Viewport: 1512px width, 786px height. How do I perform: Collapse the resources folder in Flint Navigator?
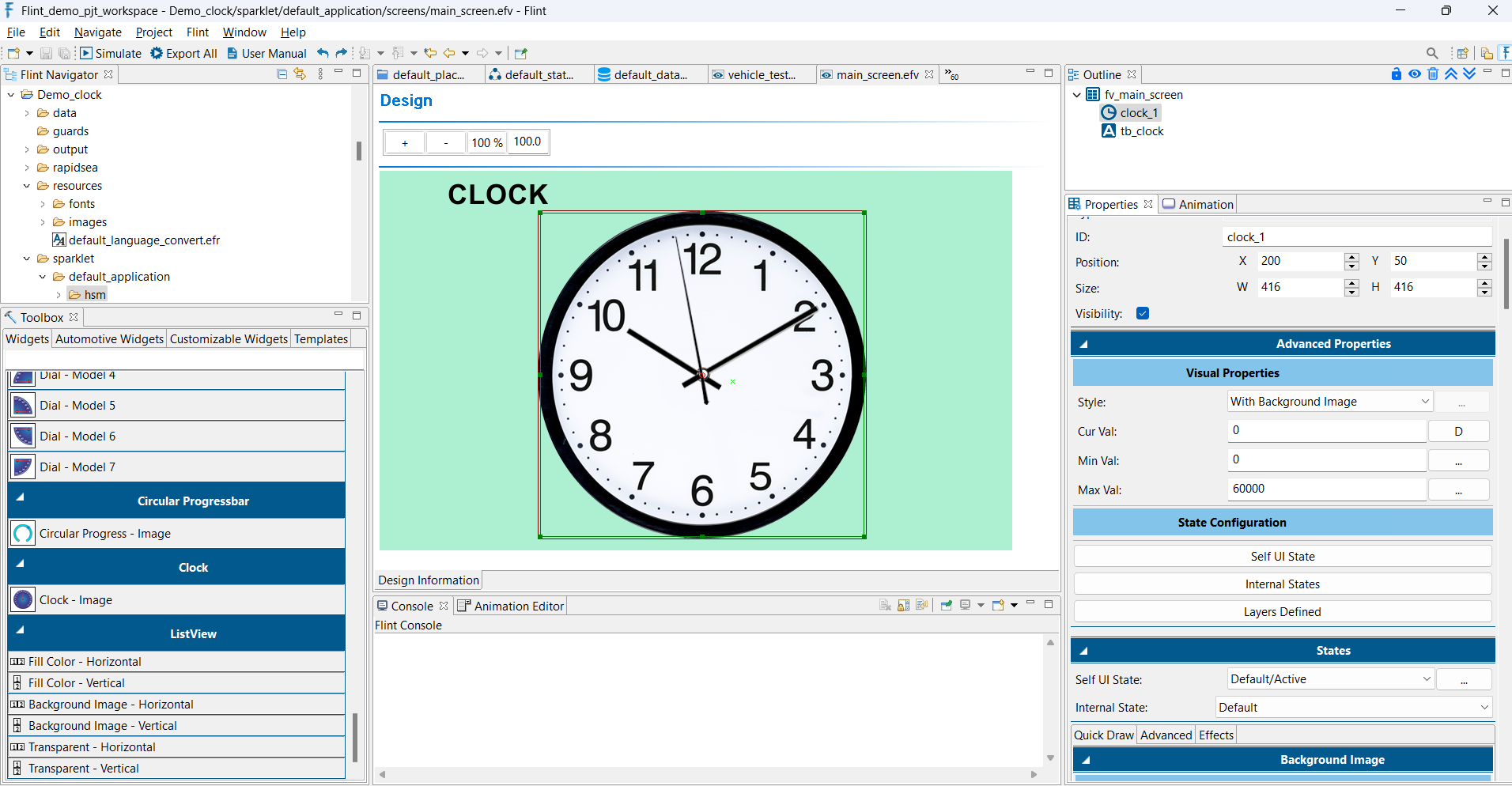(27, 185)
